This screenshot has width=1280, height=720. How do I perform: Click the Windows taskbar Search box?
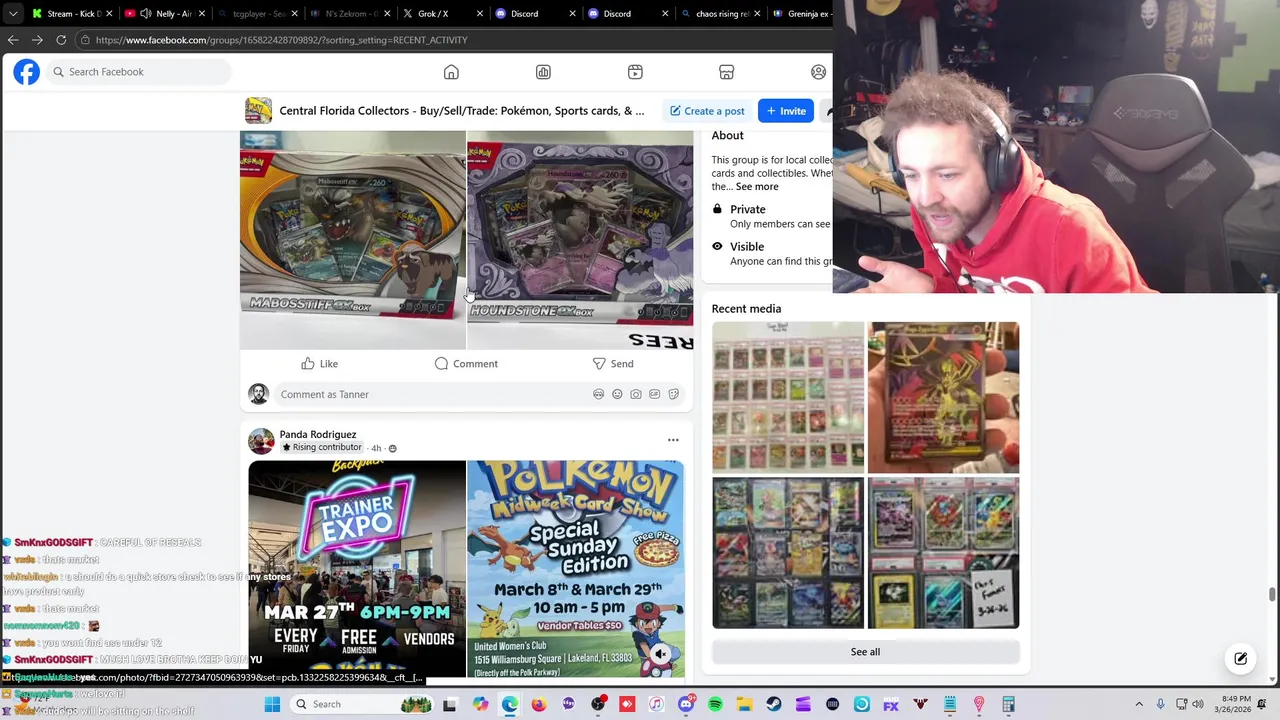tap(361, 704)
